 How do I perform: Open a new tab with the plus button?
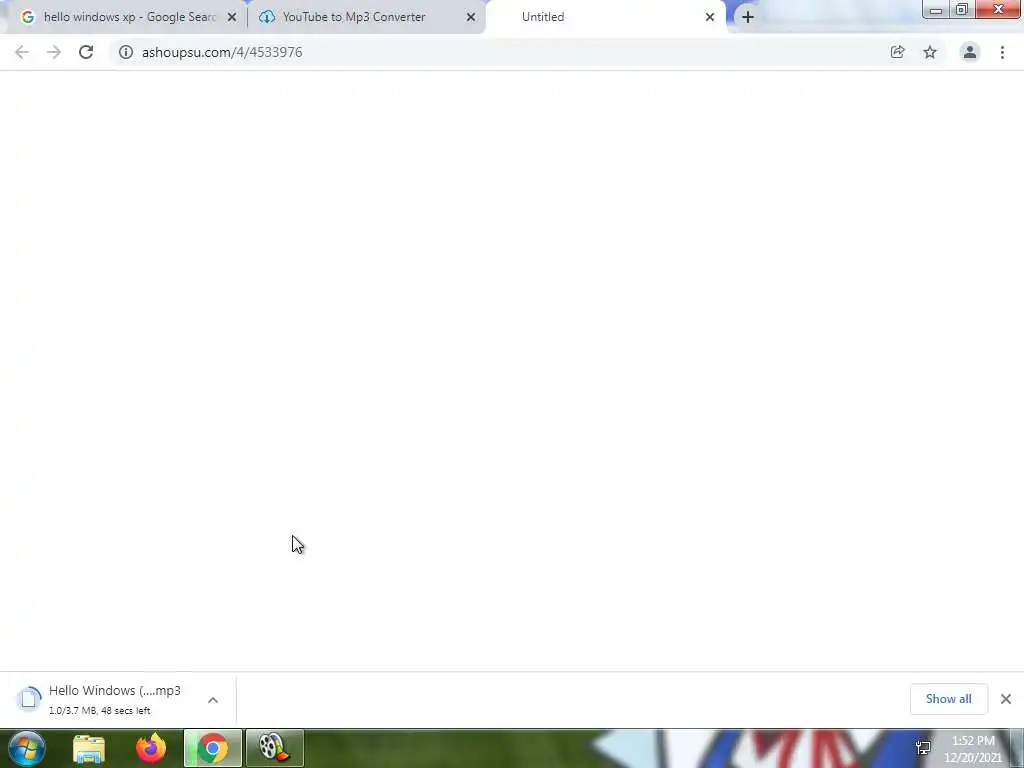748,17
